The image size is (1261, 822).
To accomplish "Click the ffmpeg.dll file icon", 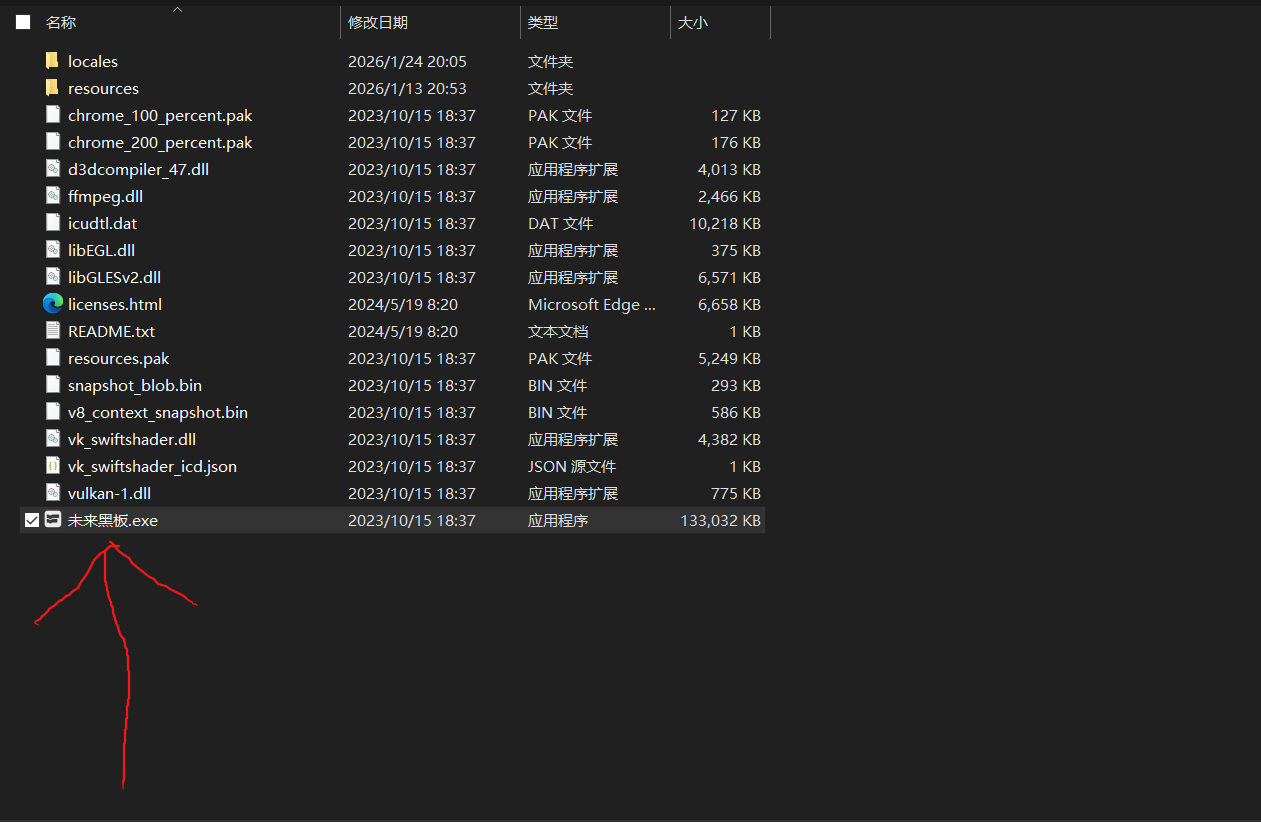I will pos(53,196).
